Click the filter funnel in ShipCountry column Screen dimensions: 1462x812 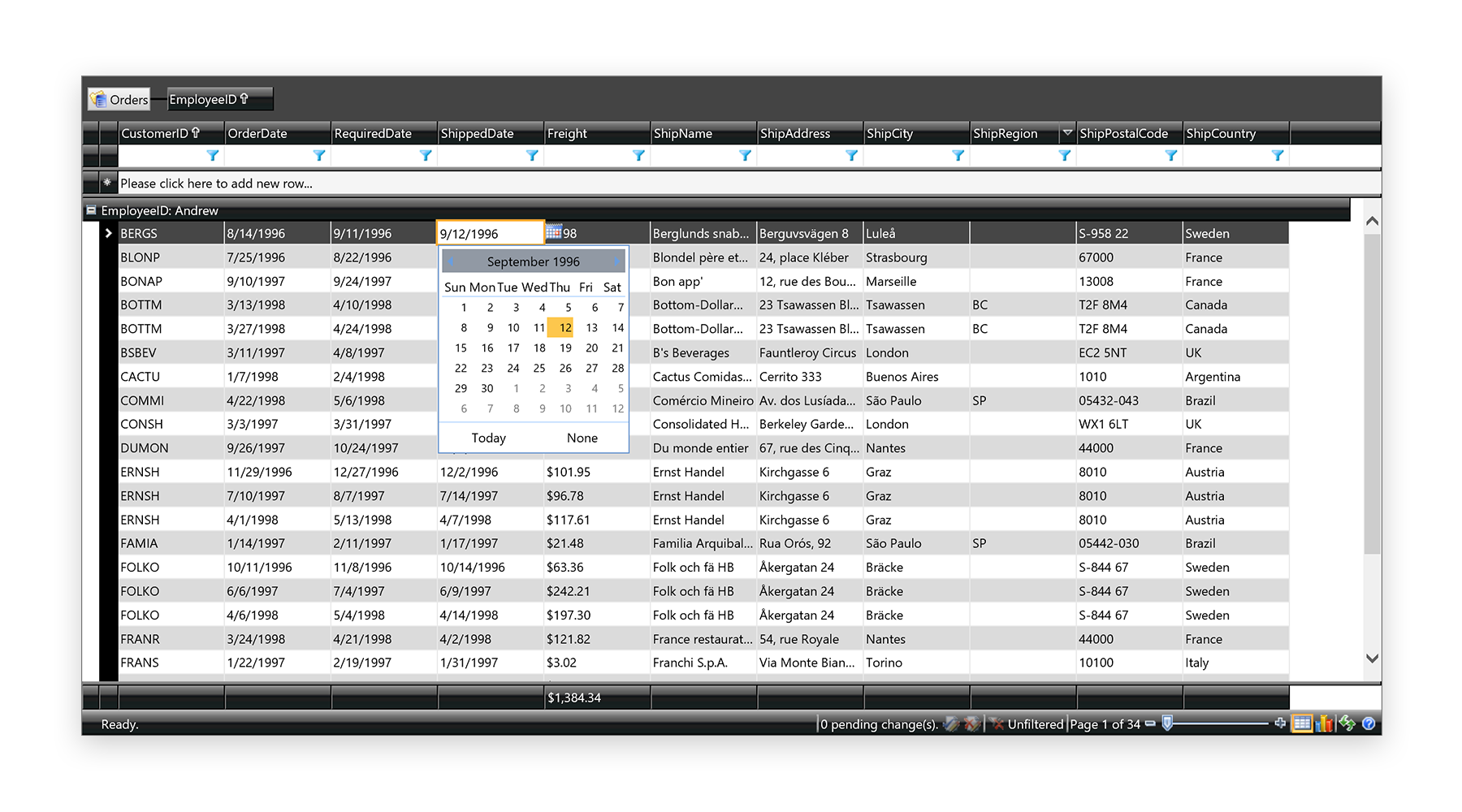[x=1277, y=156]
